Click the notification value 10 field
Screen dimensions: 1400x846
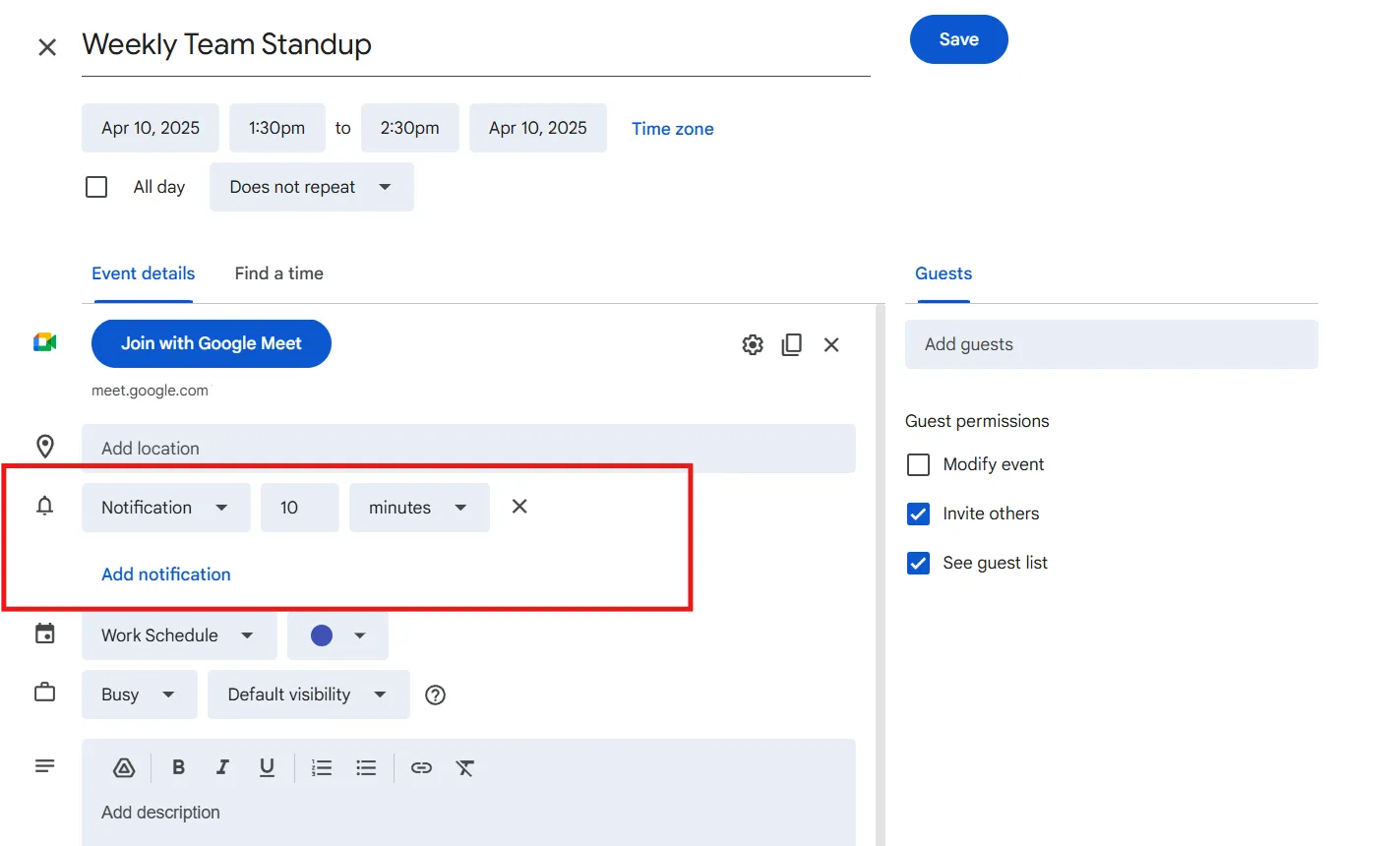[x=300, y=508]
